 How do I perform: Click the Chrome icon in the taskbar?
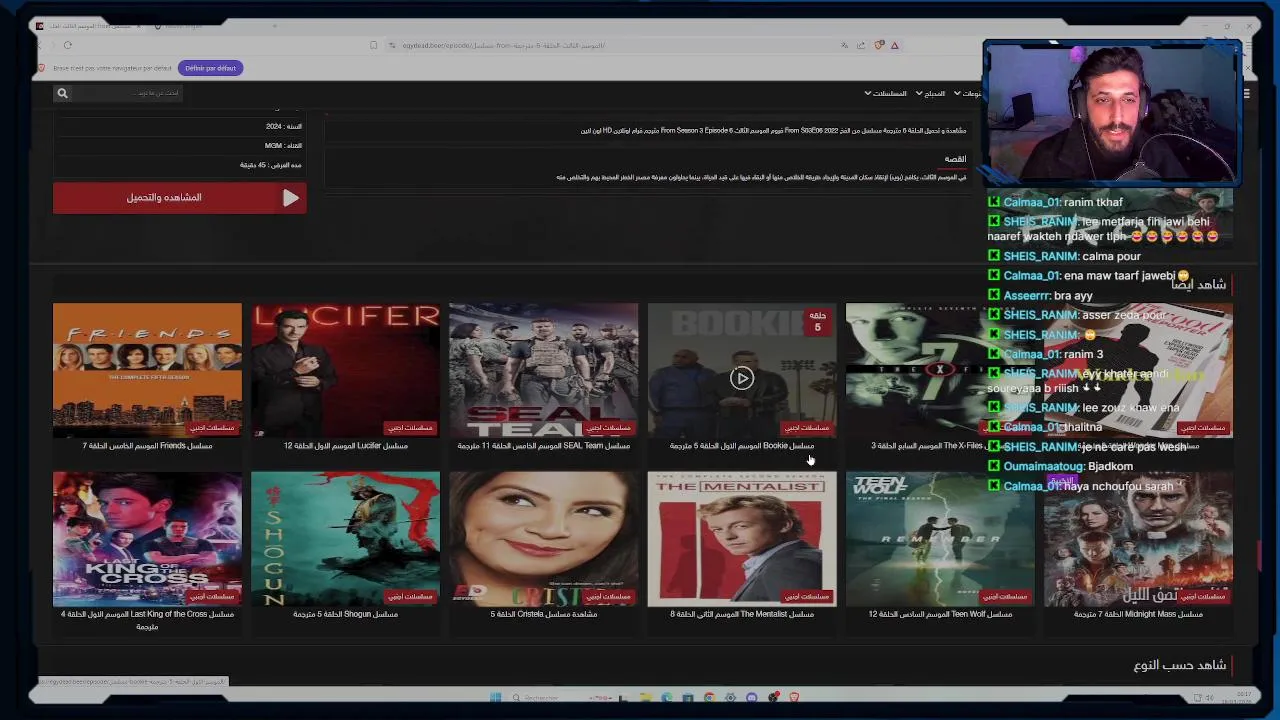point(709,698)
